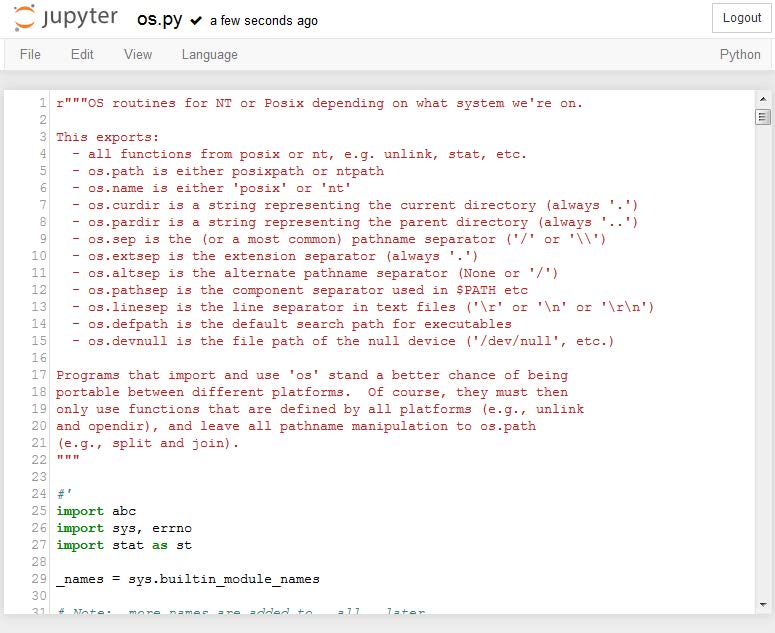
Task: Click the scrollbar up arrow
Action: click(763, 100)
